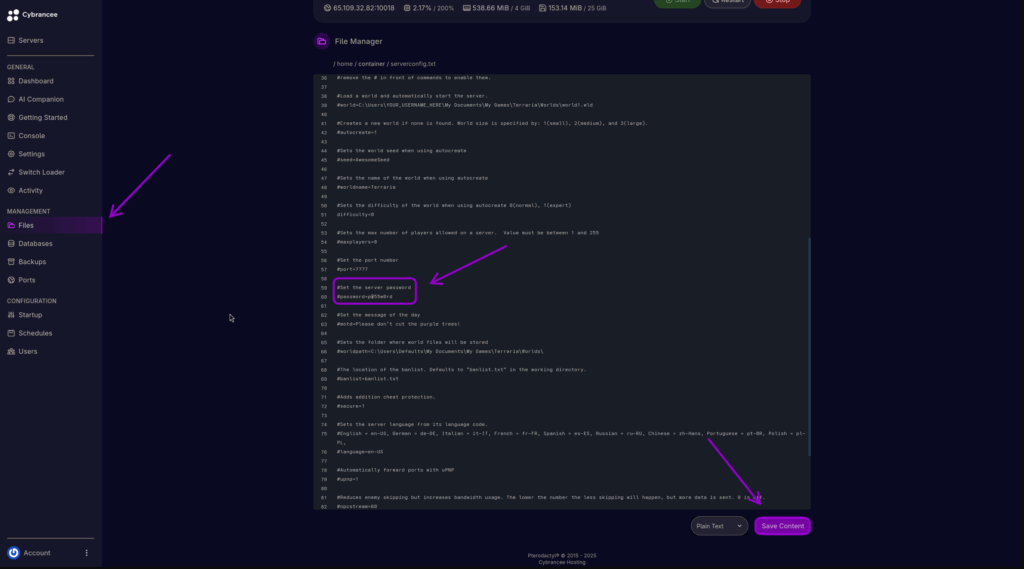Viewport: 1024px width, 569px height.
Task: Open server Settings in the sidebar
Action: pos(26,154)
